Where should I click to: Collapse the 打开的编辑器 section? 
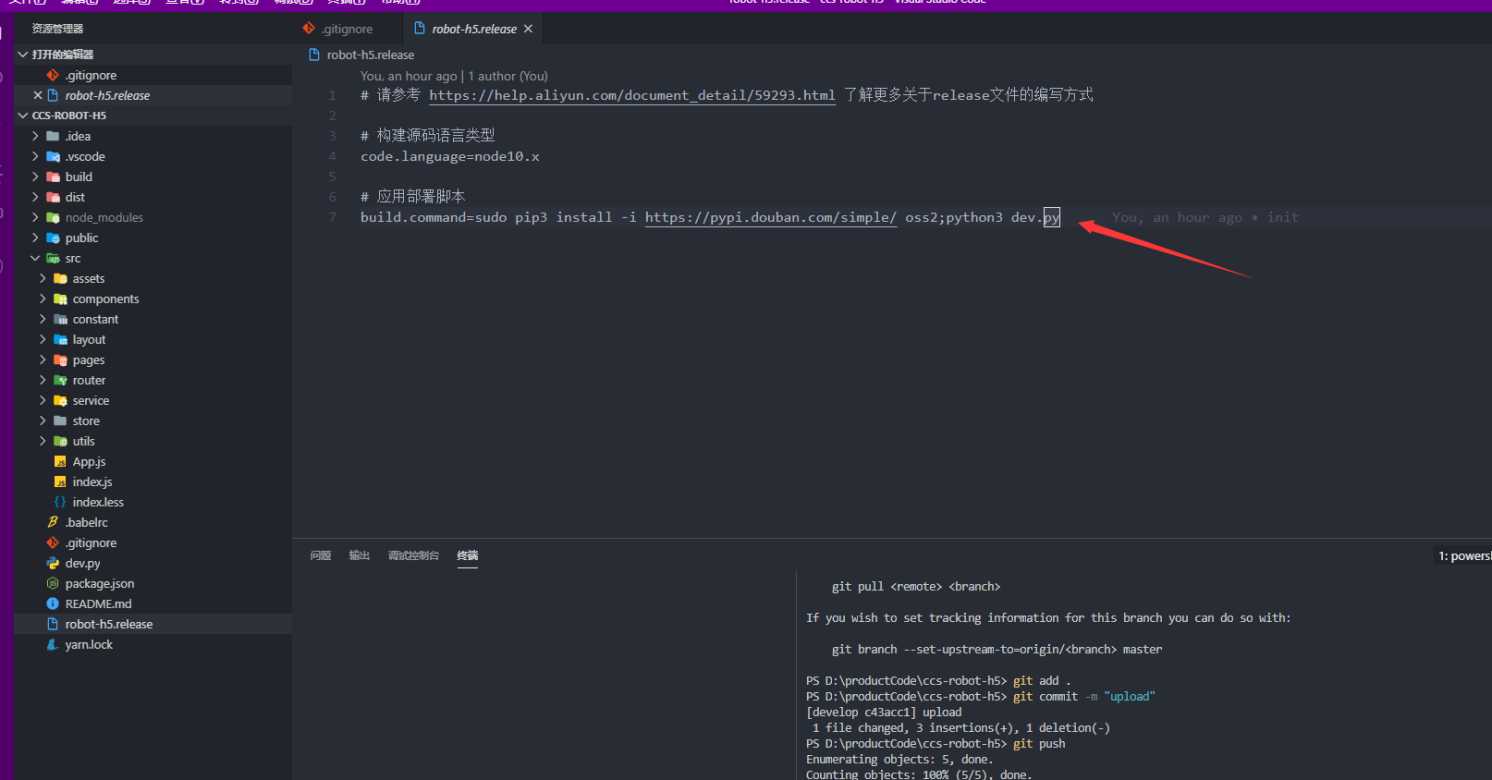pos(24,54)
